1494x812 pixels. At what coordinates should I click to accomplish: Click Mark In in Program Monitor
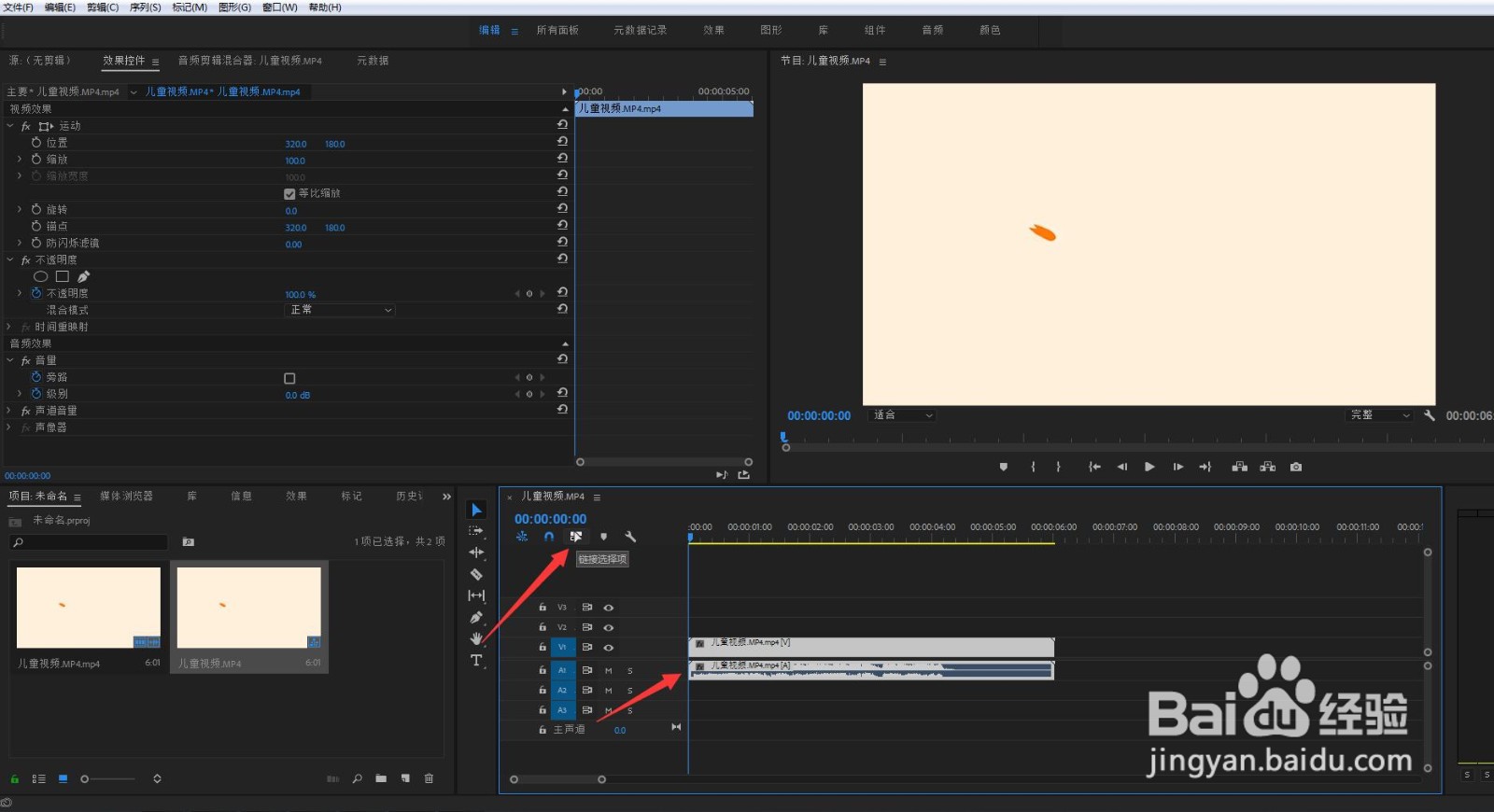[x=1033, y=467]
